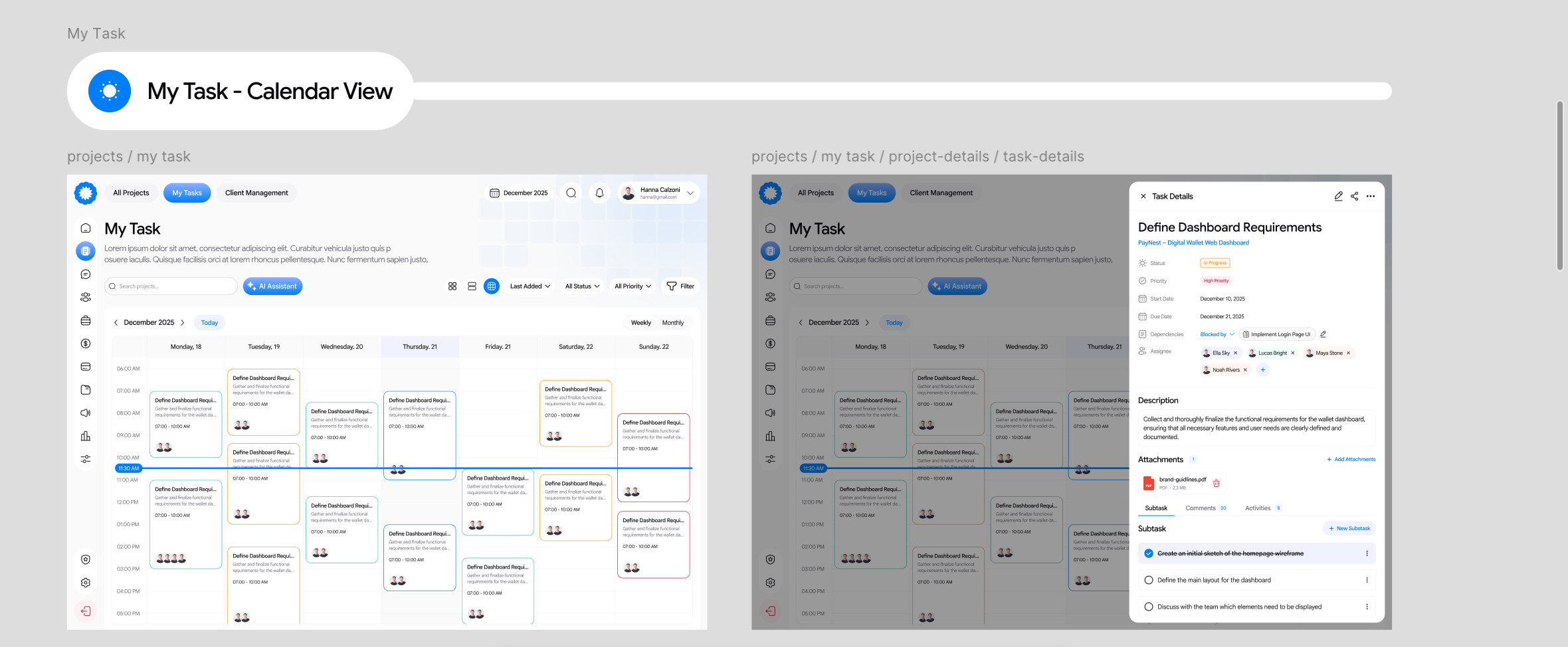
Task: Click the notification bell icon
Action: (x=599, y=193)
